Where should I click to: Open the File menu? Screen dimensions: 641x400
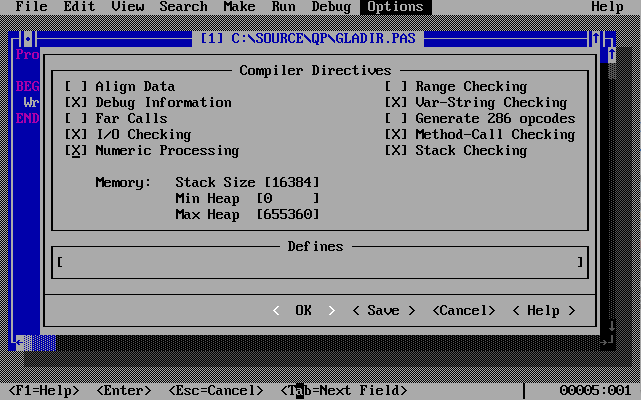point(31,7)
